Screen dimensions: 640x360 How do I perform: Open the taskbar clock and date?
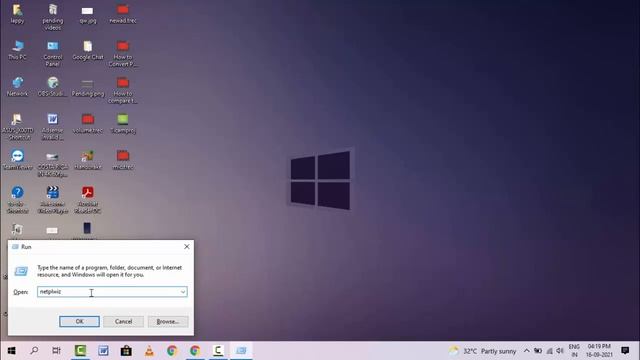click(599, 351)
